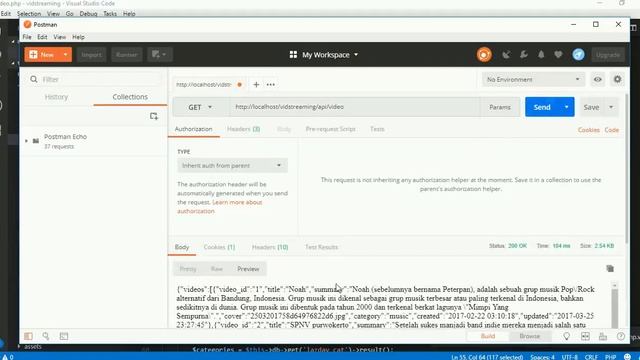Click the lightbulb bootcamp icon
This screenshot has width=640, height=360.
pos(567,336)
